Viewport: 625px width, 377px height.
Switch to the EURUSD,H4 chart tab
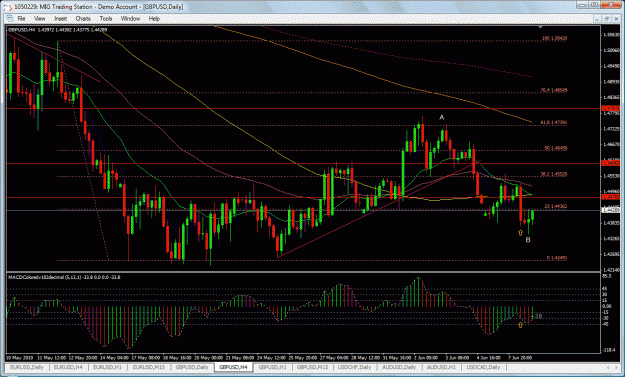(x=68, y=367)
